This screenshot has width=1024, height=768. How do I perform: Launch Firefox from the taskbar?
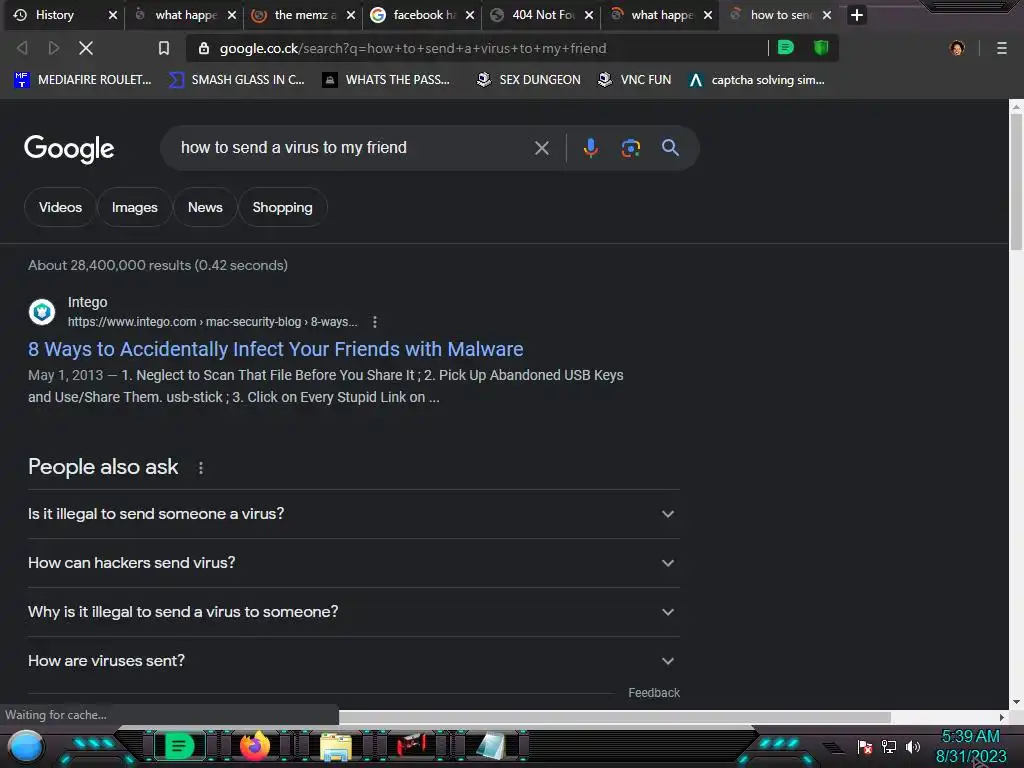pos(255,746)
